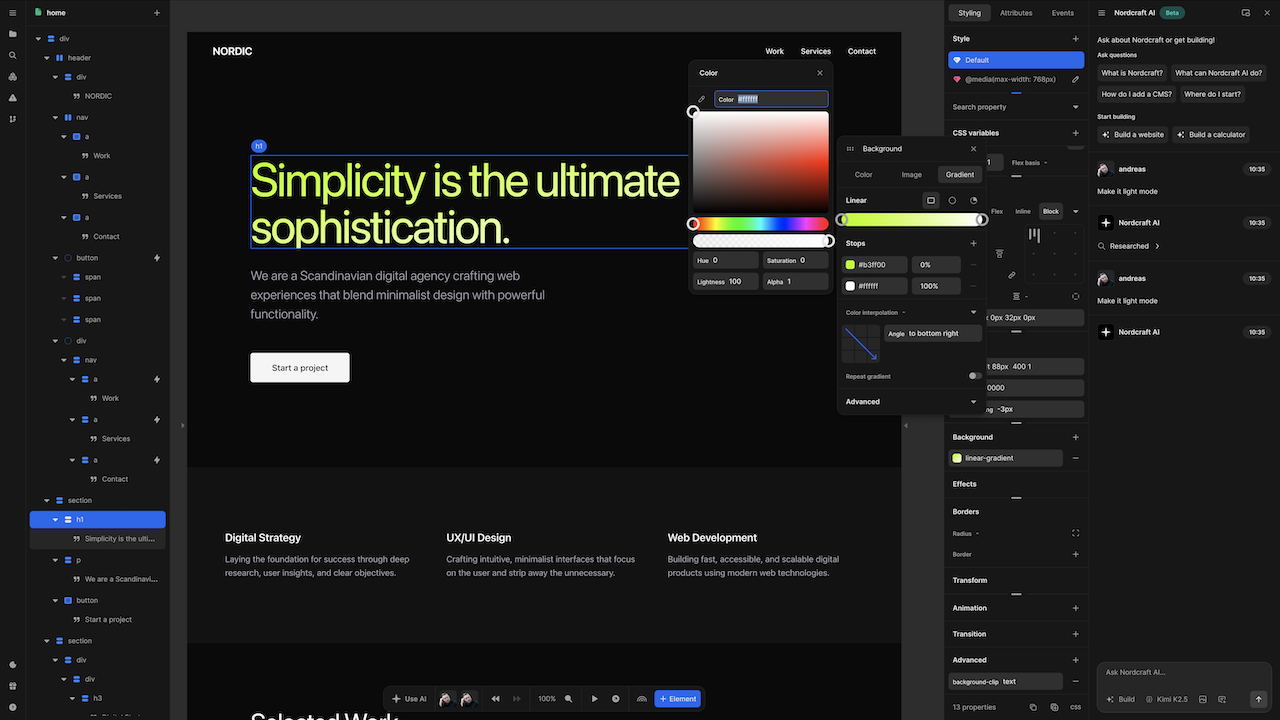Select the conic gradient type icon

coord(973,200)
